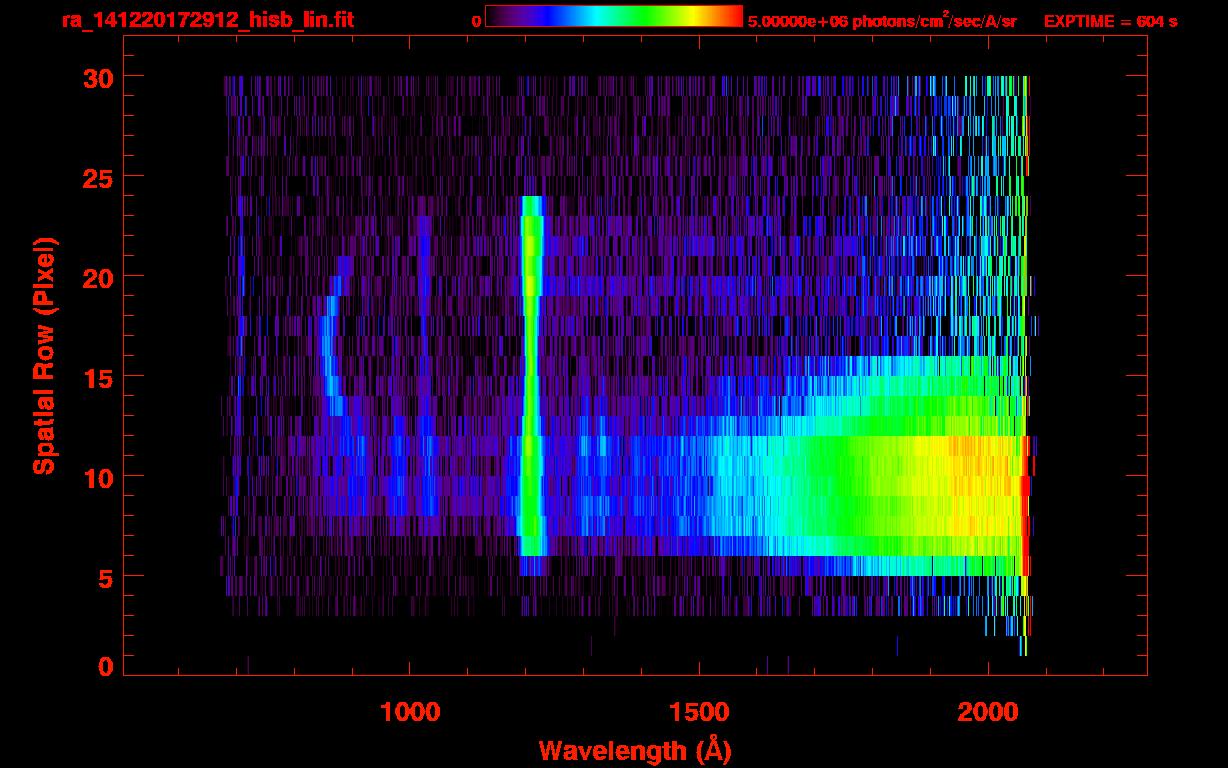
Task: Click the color bar minimum value 0
Action: point(476,21)
